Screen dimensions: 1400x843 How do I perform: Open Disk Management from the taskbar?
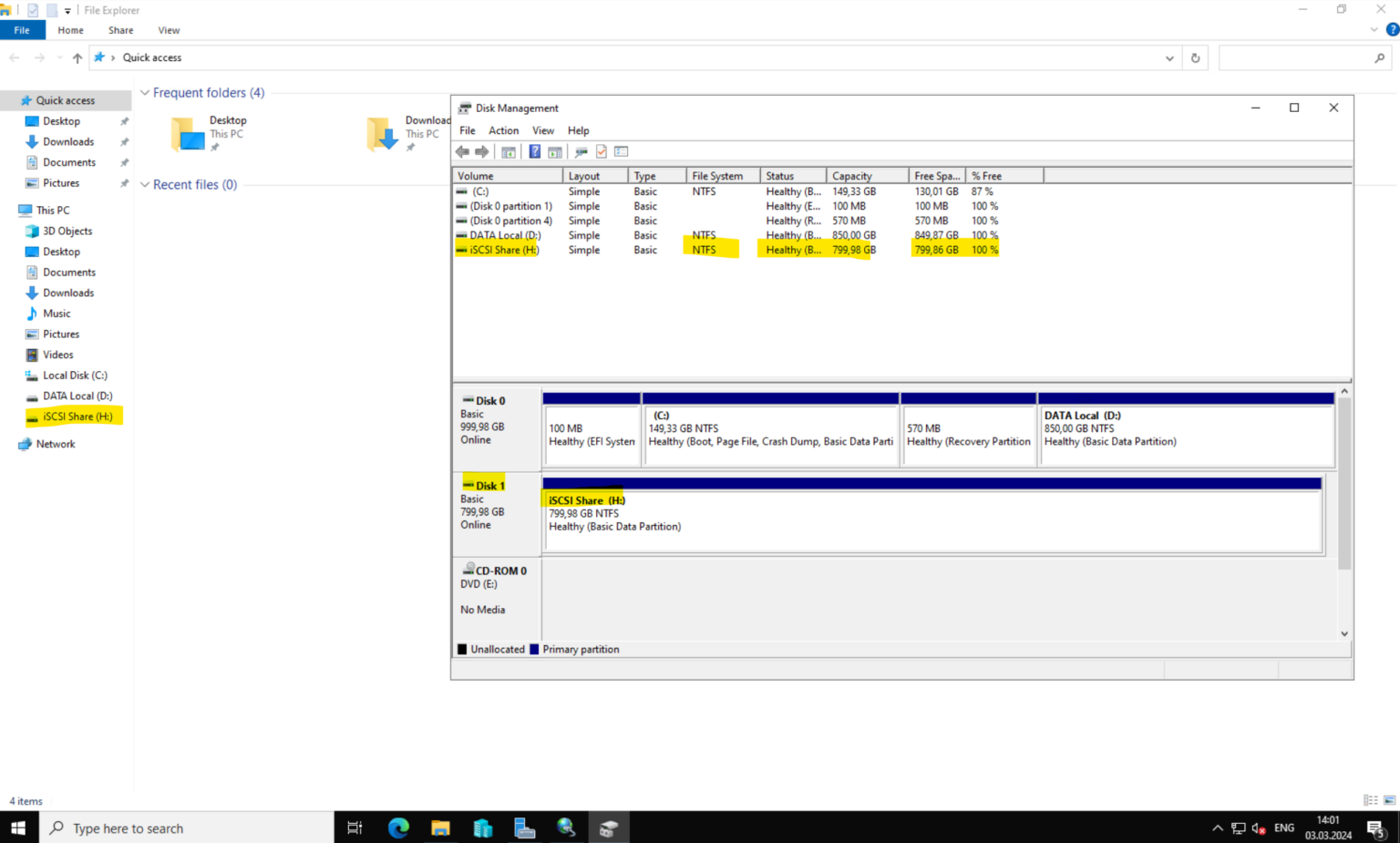point(608,828)
